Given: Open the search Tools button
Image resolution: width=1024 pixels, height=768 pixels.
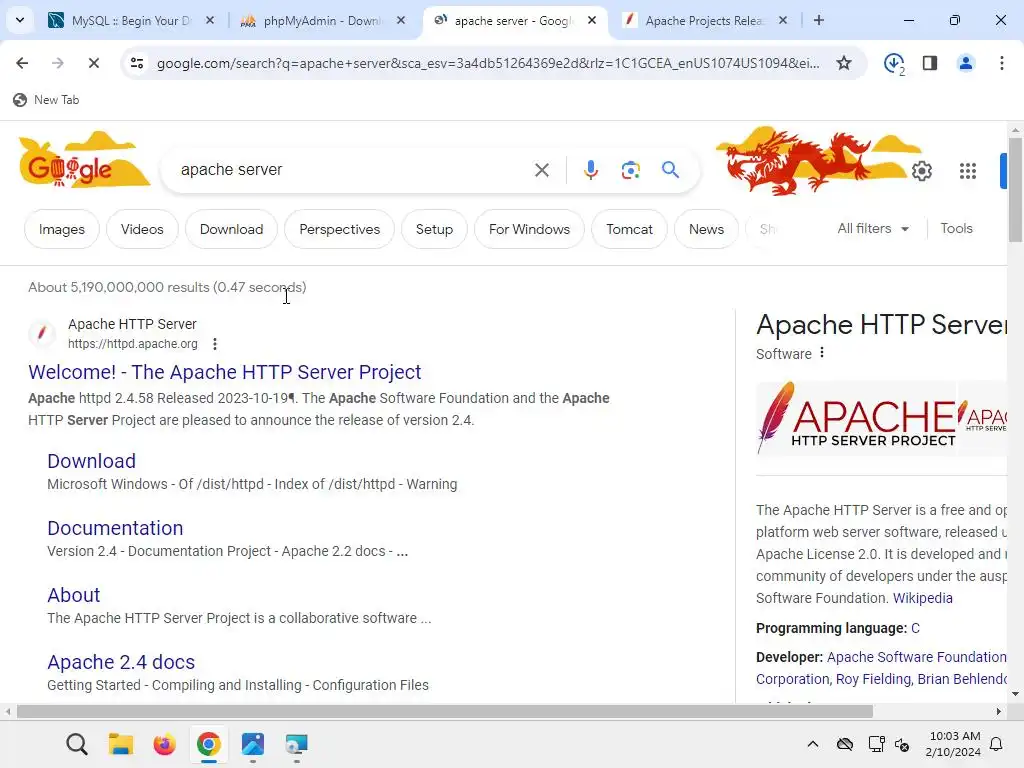Looking at the screenshot, I should 956,229.
